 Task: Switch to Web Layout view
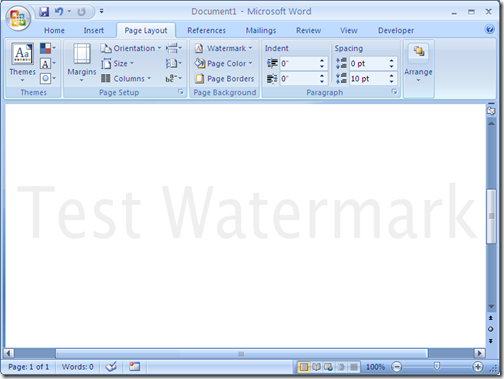[x=328, y=367]
